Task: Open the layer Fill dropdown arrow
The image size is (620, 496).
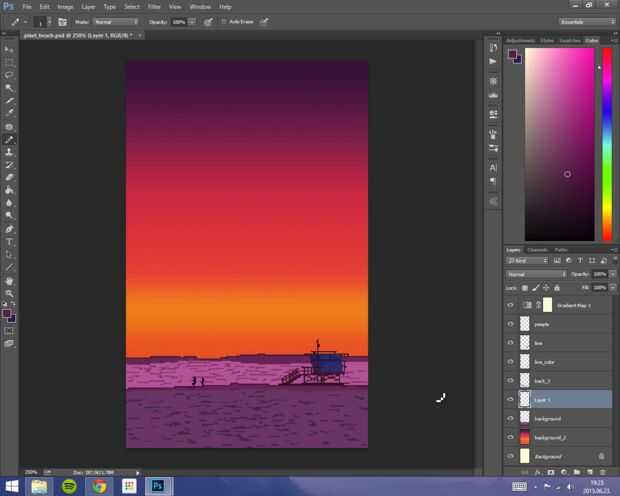Action: 612,288
